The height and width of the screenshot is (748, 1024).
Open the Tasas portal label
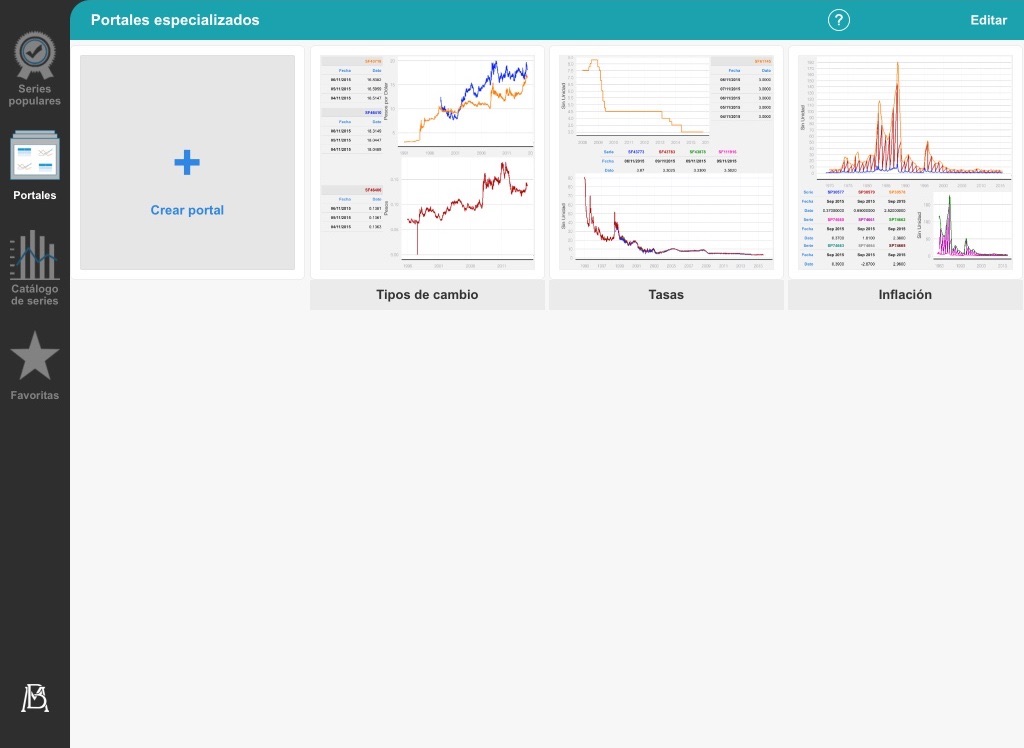(x=666, y=295)
